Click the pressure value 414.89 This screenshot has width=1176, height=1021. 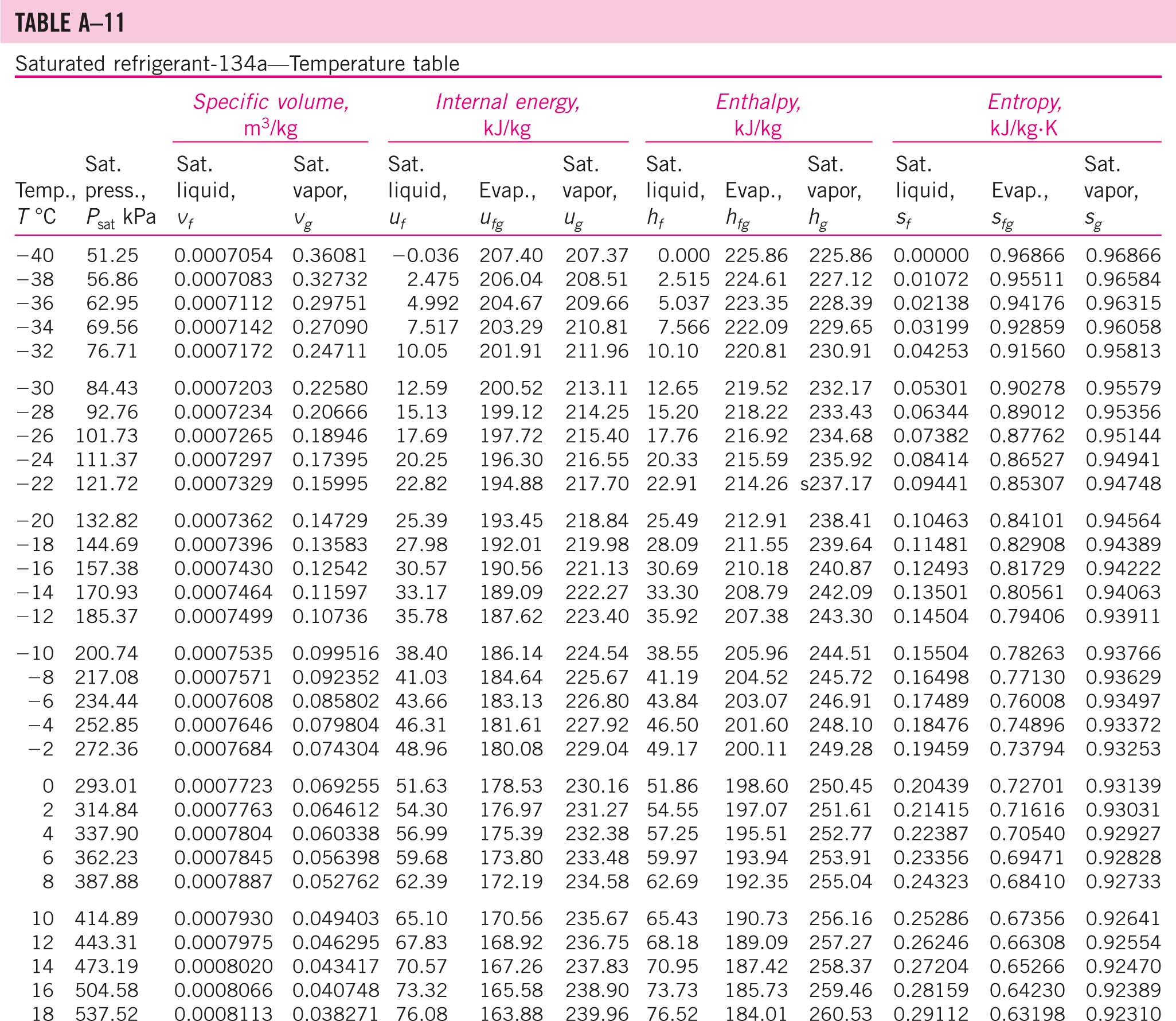point(107,919)
